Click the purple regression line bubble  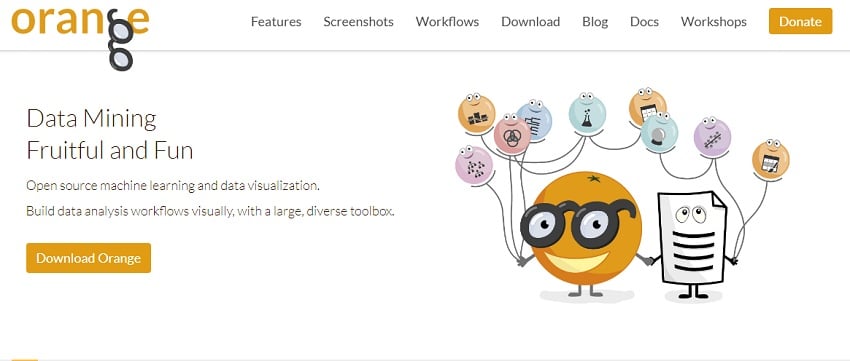click(x=712, y=137)
